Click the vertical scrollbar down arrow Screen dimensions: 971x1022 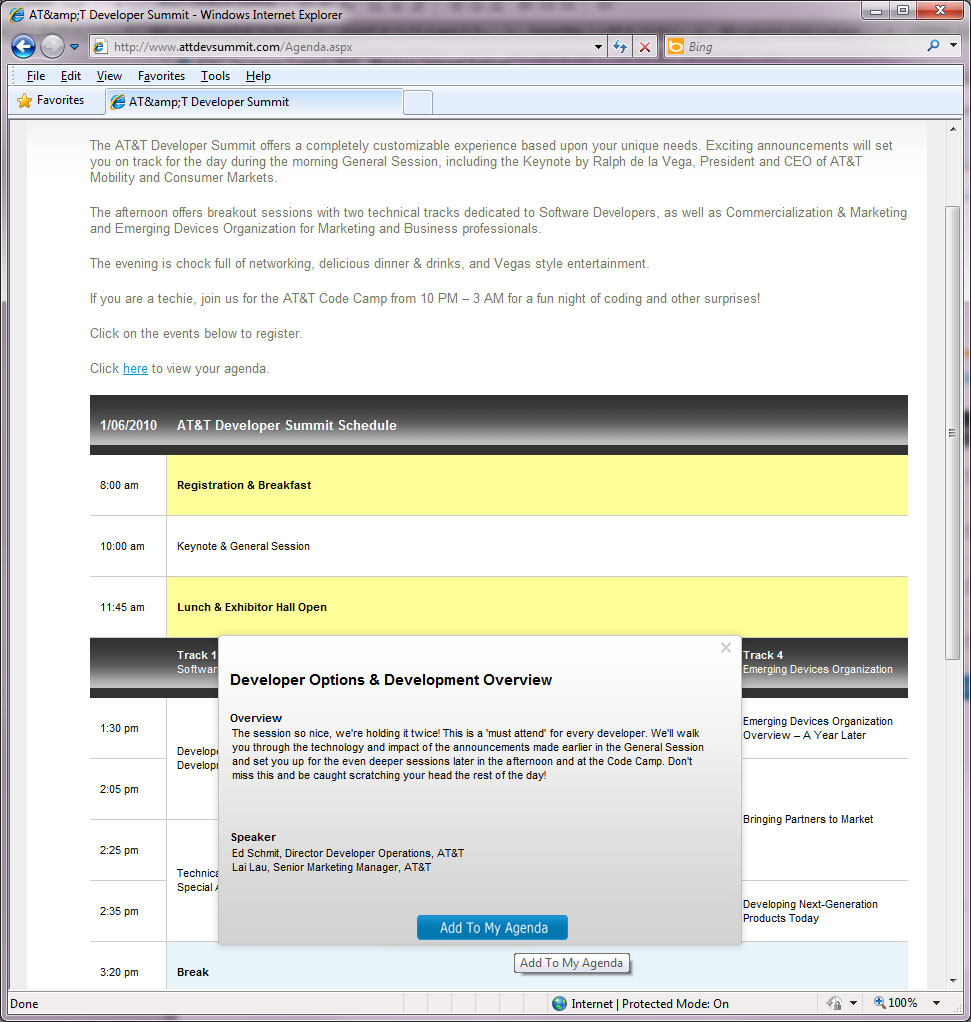tap(953, 980)
